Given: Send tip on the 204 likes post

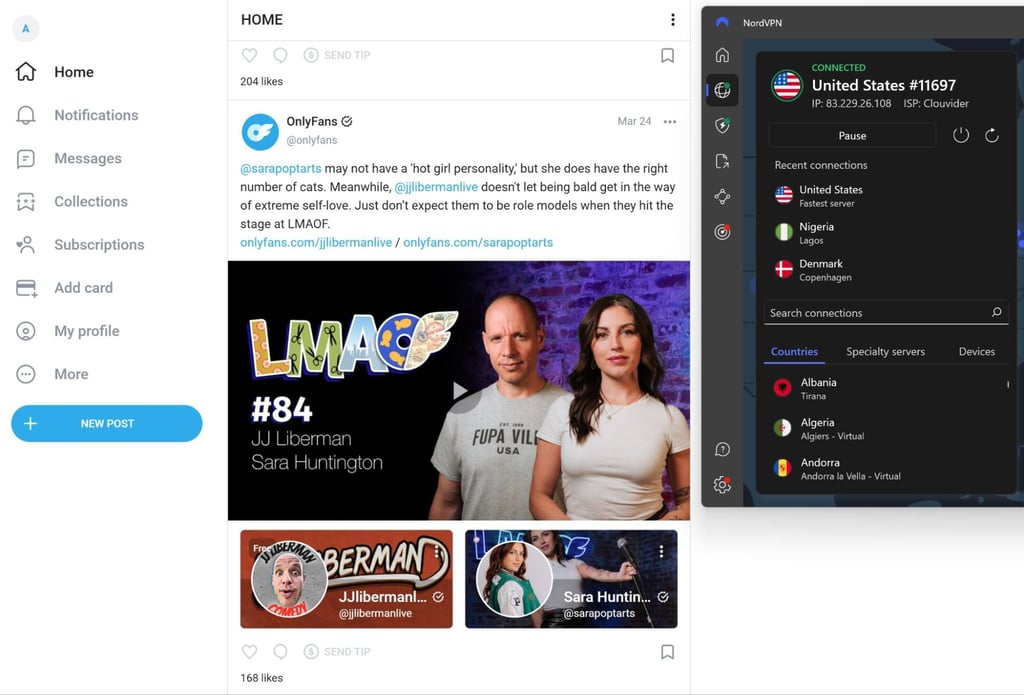Looking at the screenshot, I should pos(337,56).
